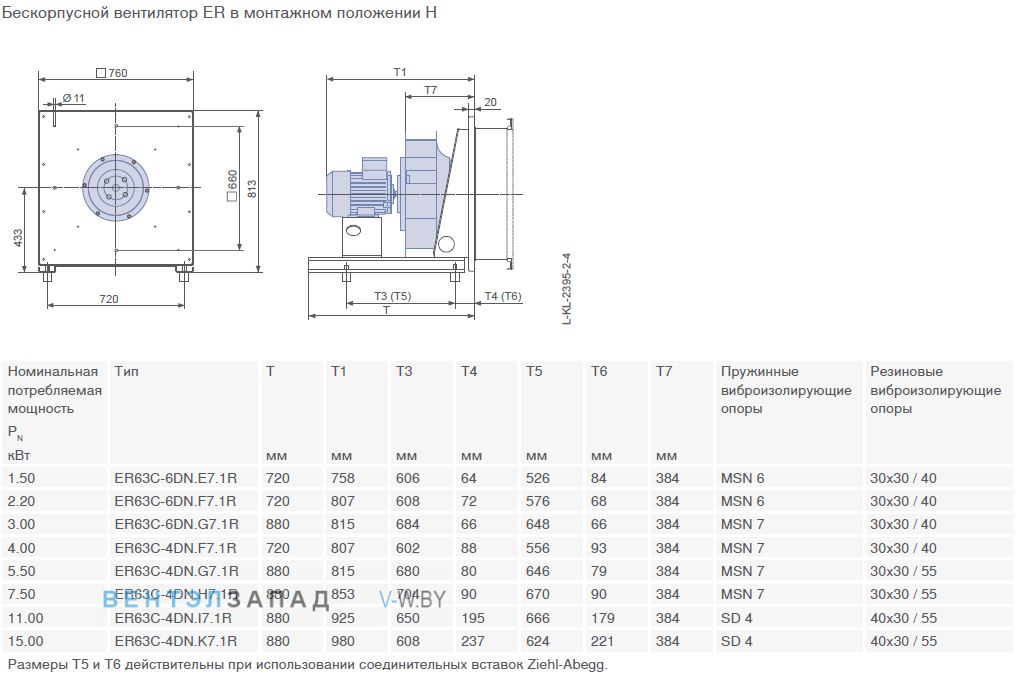1016x678 pixels.
Task: Click the 15.00 kW power value
Action: pyautogui.click(x=26, y=642)
